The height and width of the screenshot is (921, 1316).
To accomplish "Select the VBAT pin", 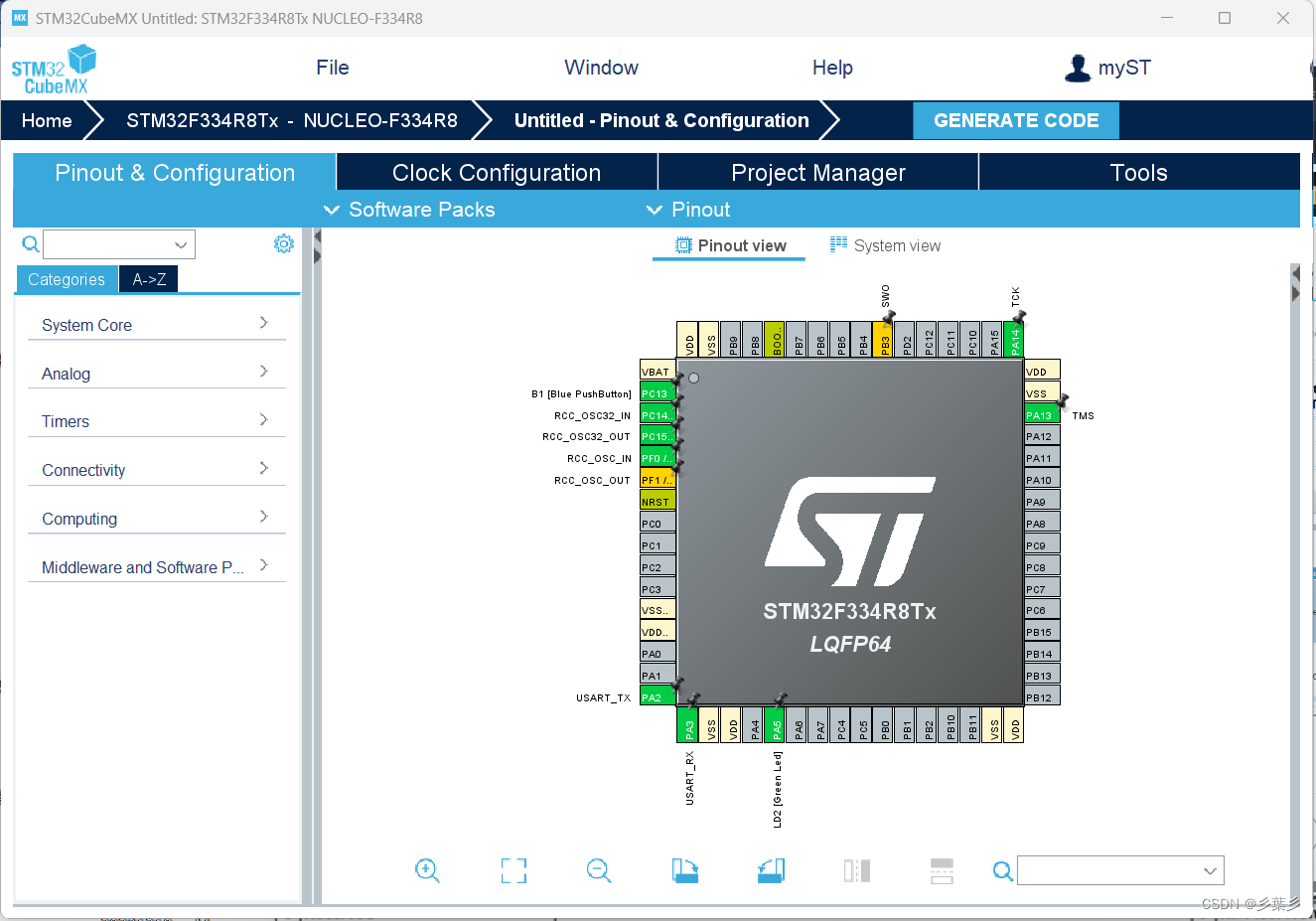I will tap(658, 372).
